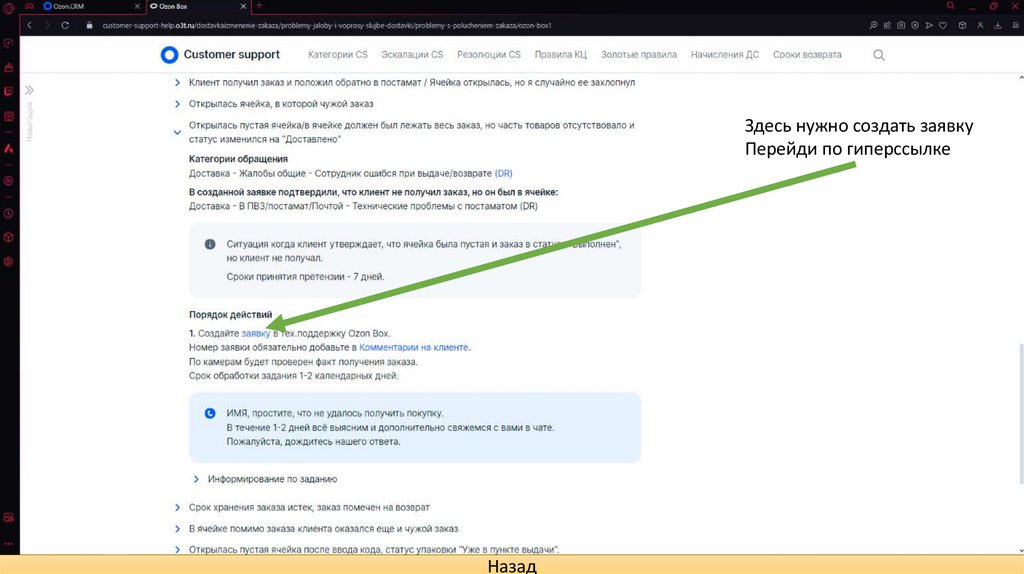Screen dimensions: 1024x574
Task: Open Settings gear in sidebar
Action: pos(8,261)
